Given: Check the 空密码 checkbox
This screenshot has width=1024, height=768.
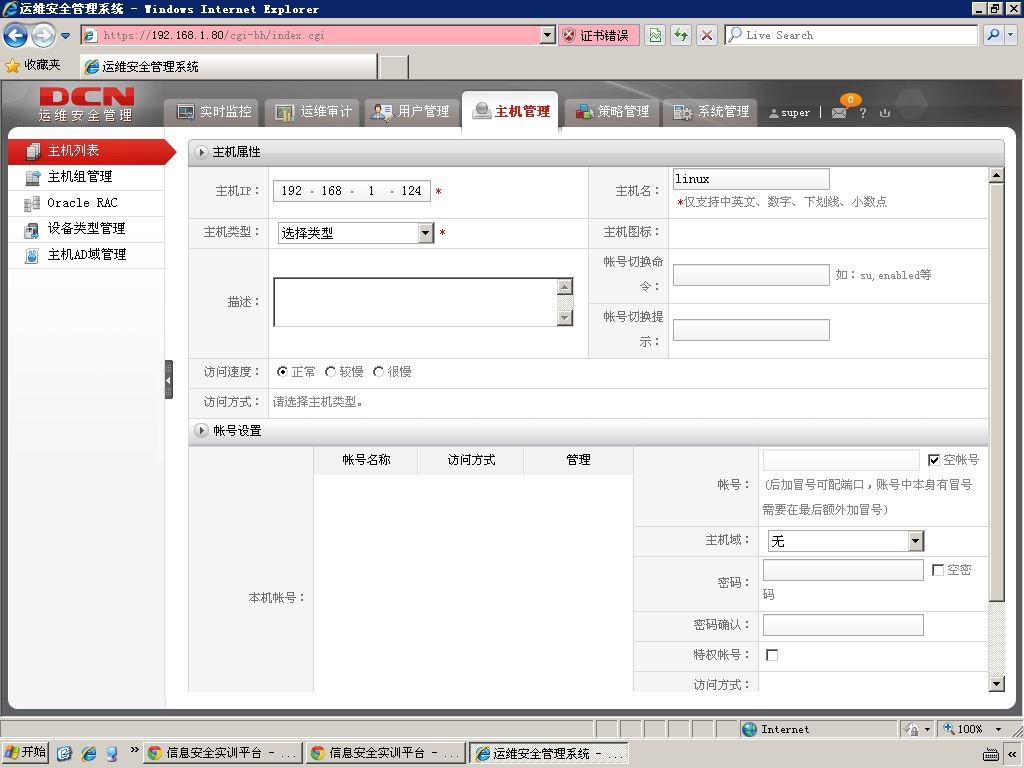Looking at the screenshot, I should pyautogui.click(x=938, y=570).
